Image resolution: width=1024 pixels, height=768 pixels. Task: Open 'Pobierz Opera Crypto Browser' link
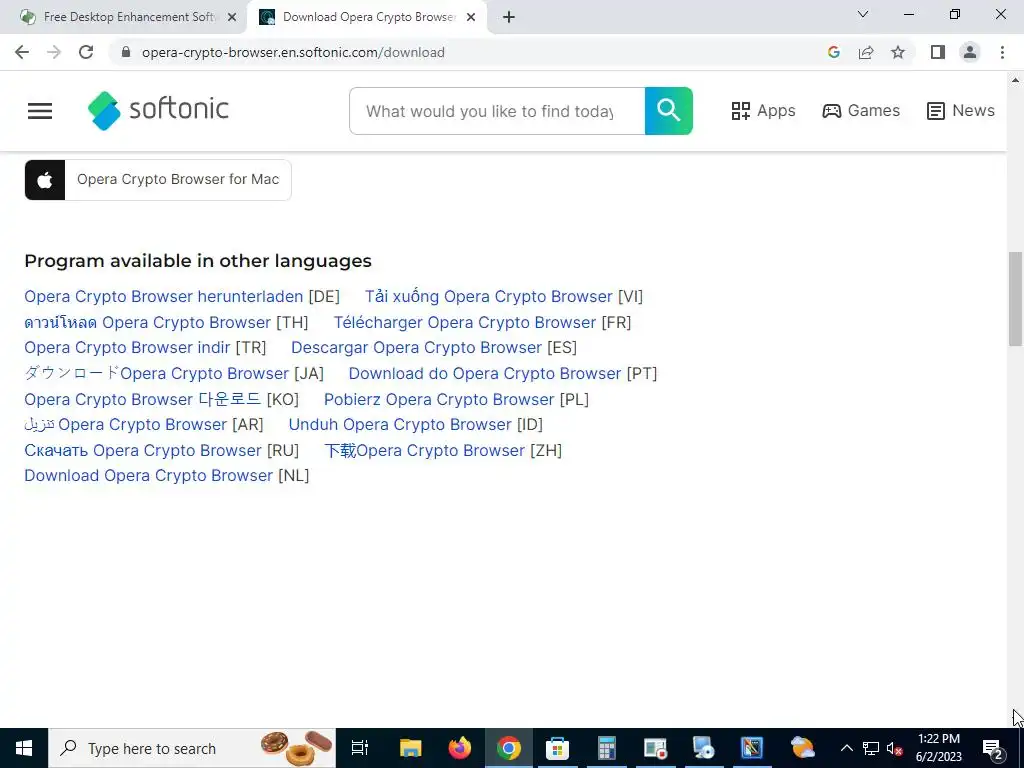(440, 399)
